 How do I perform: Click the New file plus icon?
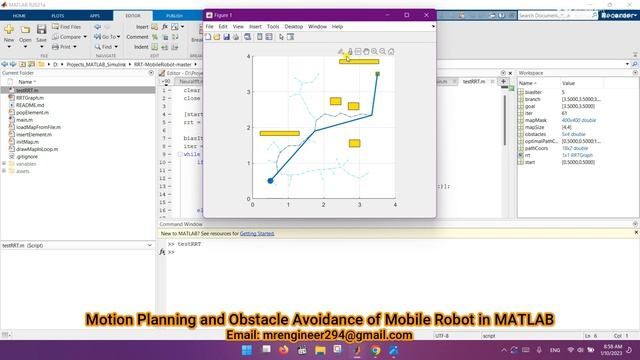point(9,29)
